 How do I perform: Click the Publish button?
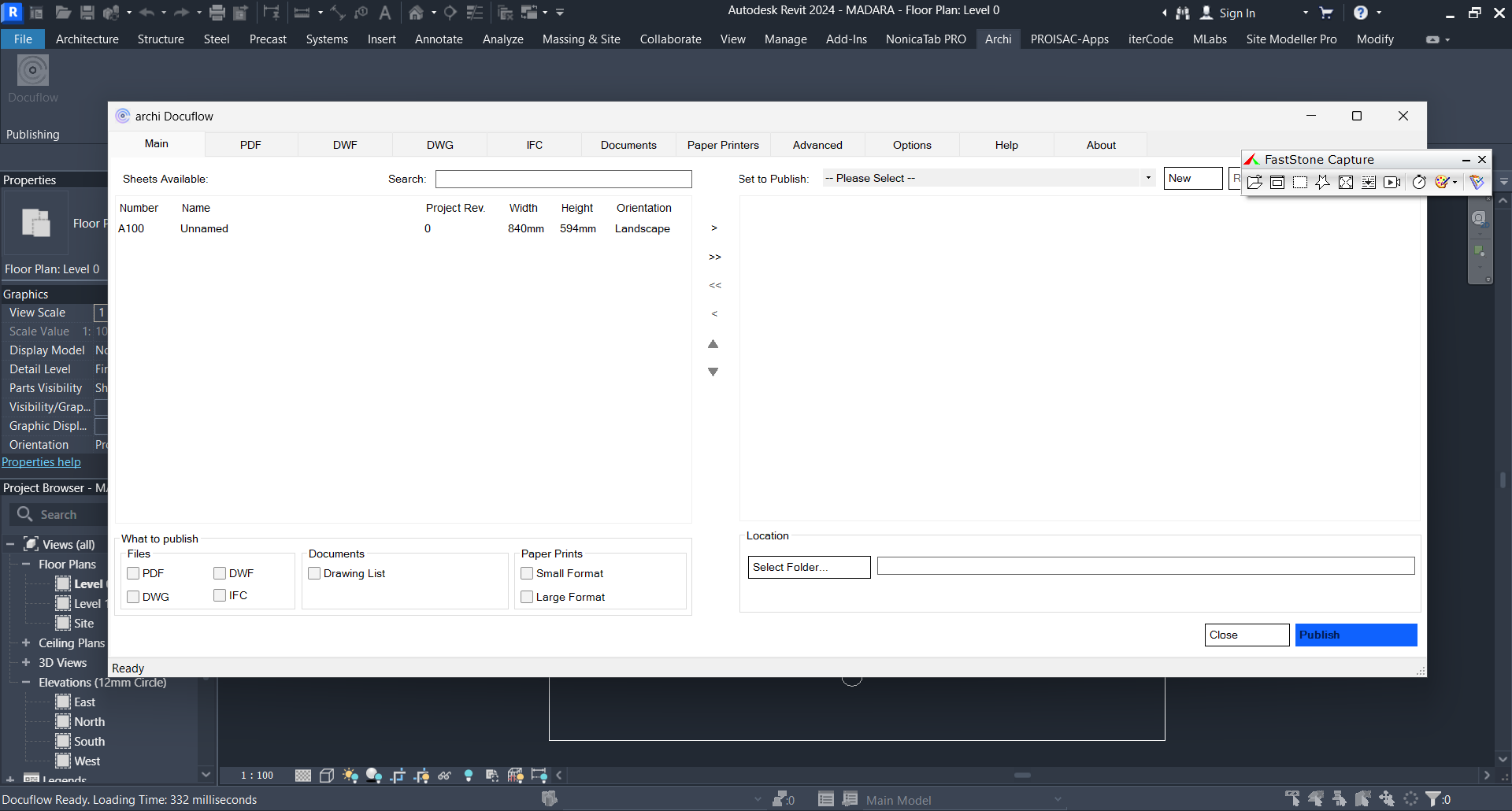point(1356,635)
